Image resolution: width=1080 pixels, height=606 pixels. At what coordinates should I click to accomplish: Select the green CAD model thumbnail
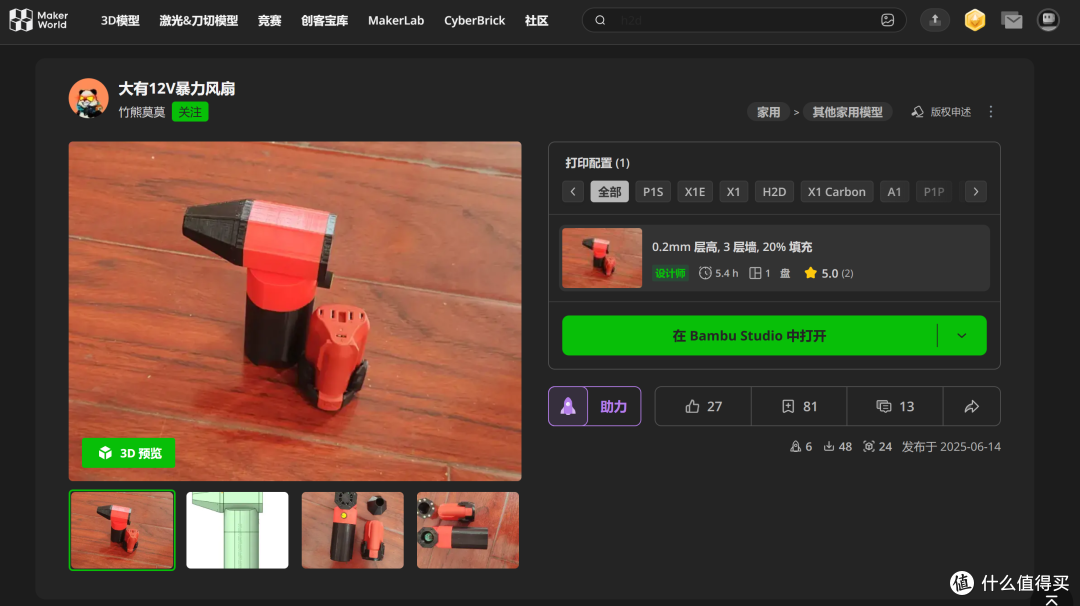[237, 530]
